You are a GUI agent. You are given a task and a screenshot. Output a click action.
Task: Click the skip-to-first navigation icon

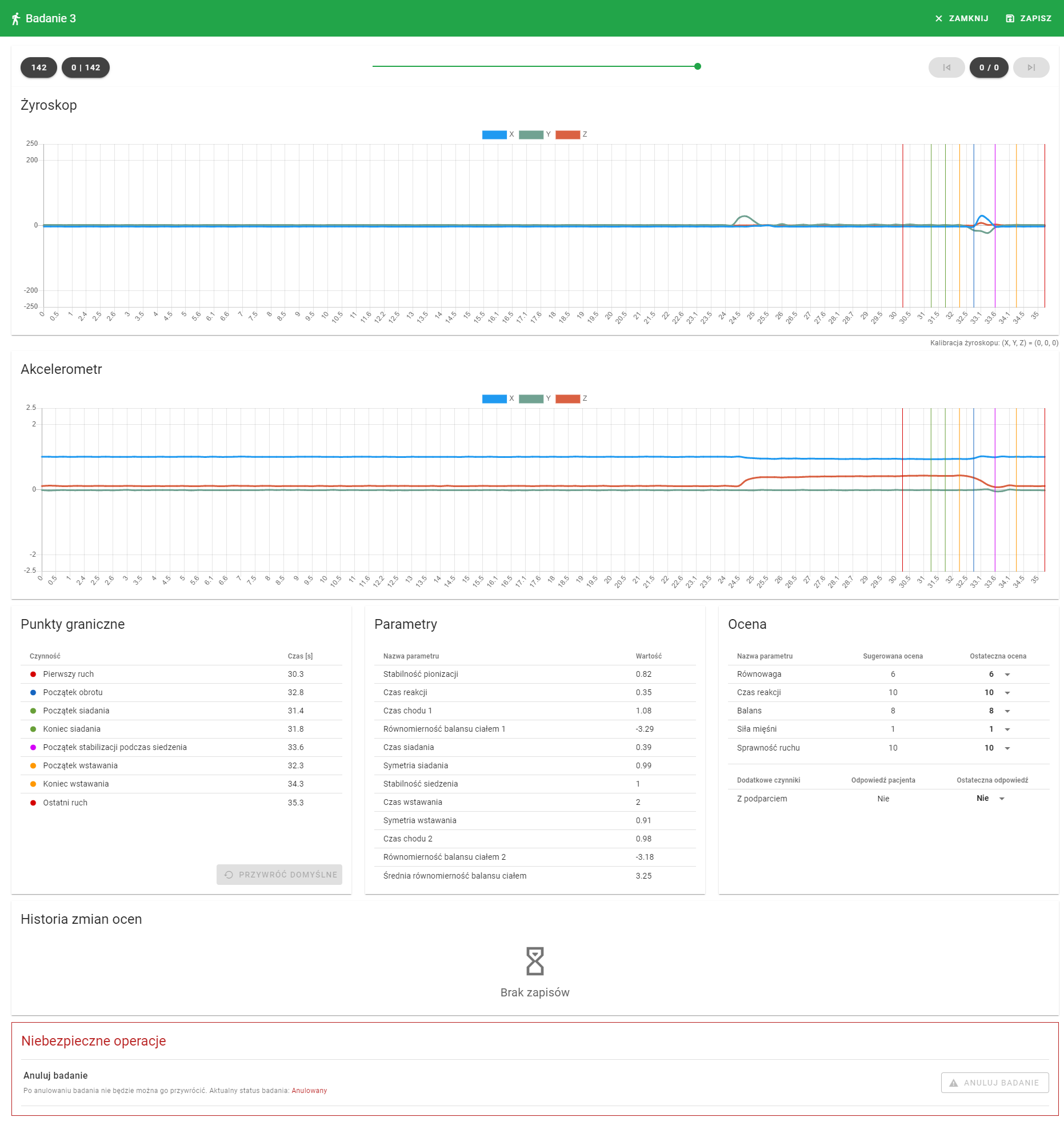[x=946, y=67]
